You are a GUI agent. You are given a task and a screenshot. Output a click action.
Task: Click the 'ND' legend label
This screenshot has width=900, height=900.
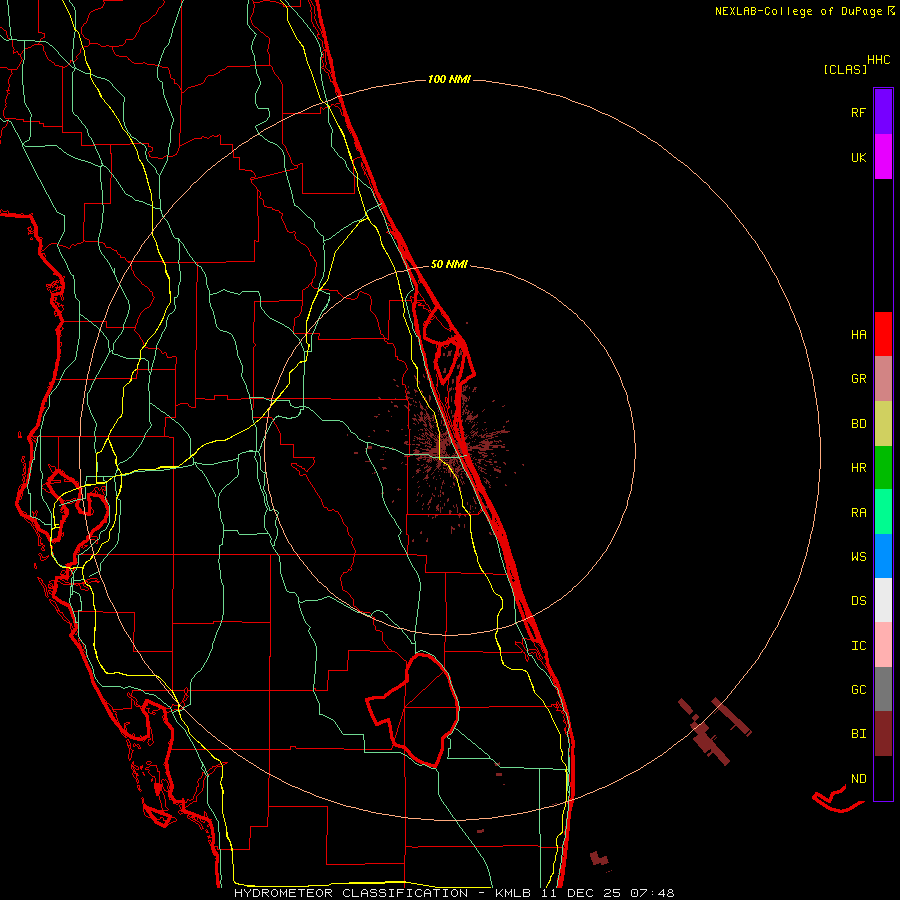click(x=858, y=779)
